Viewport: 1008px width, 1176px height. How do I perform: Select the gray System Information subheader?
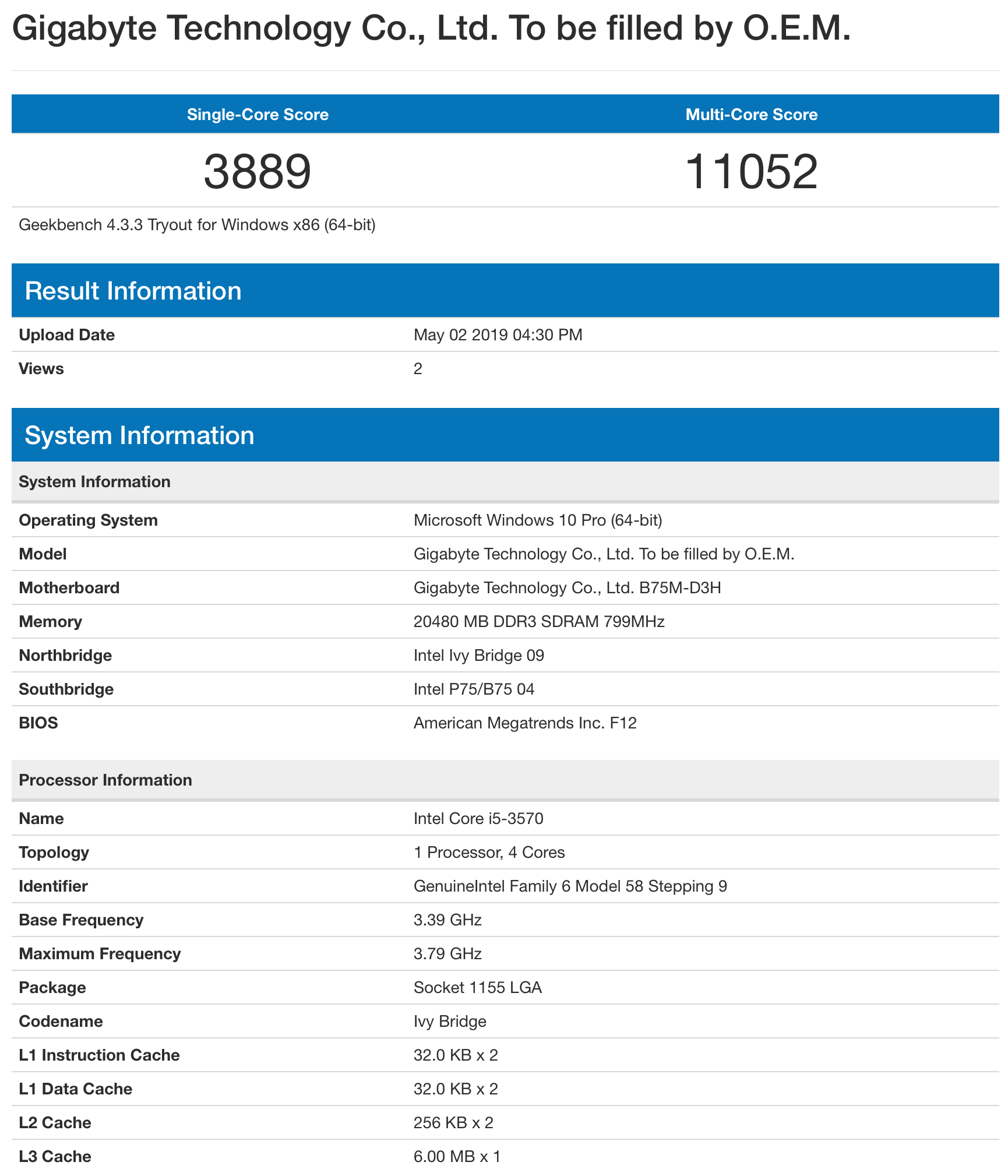(505, 482)
